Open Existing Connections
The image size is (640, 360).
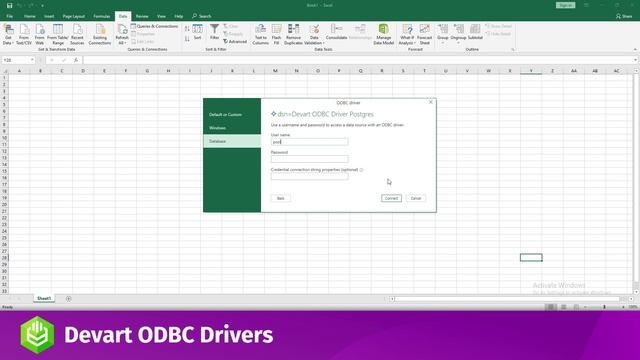point(100,34)
